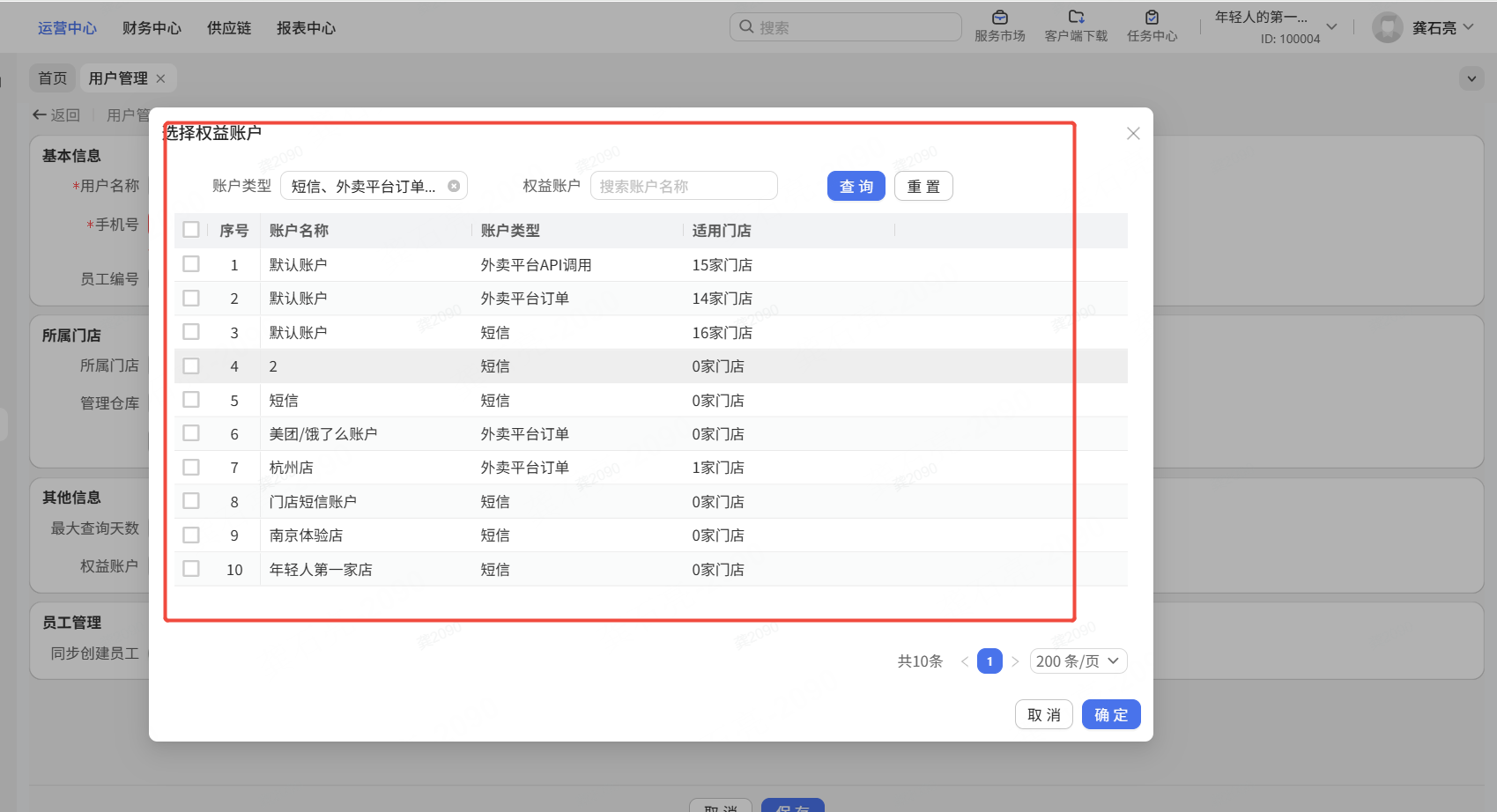
Task: Click the 外卖平台API调用 cell
Action: [536, 265]
